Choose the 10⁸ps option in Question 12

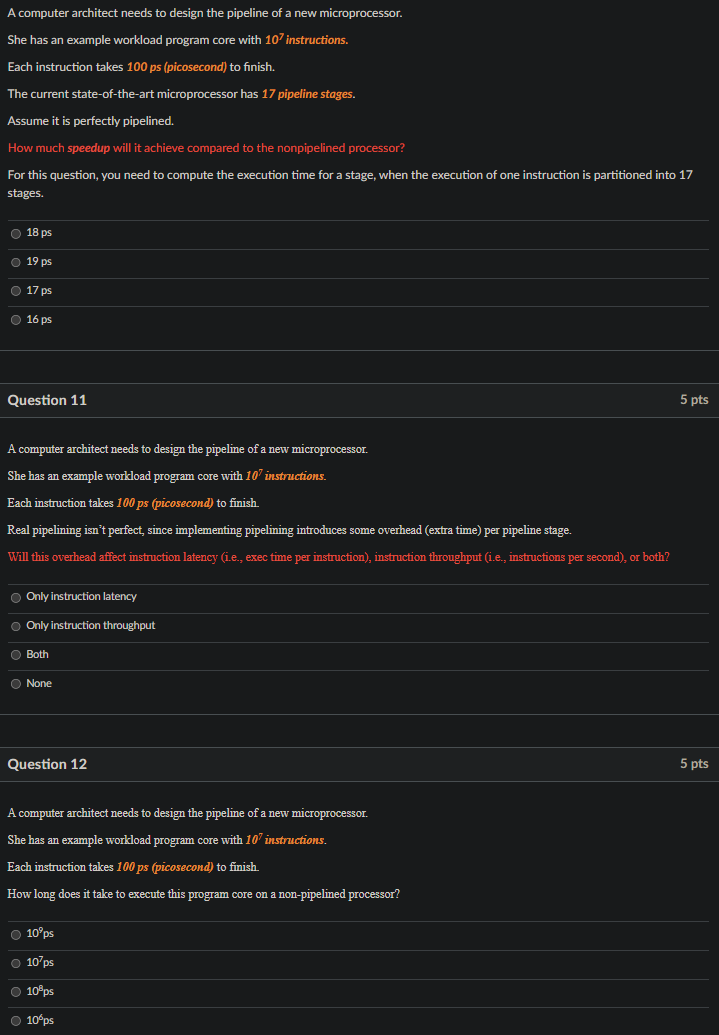[16, 991]
